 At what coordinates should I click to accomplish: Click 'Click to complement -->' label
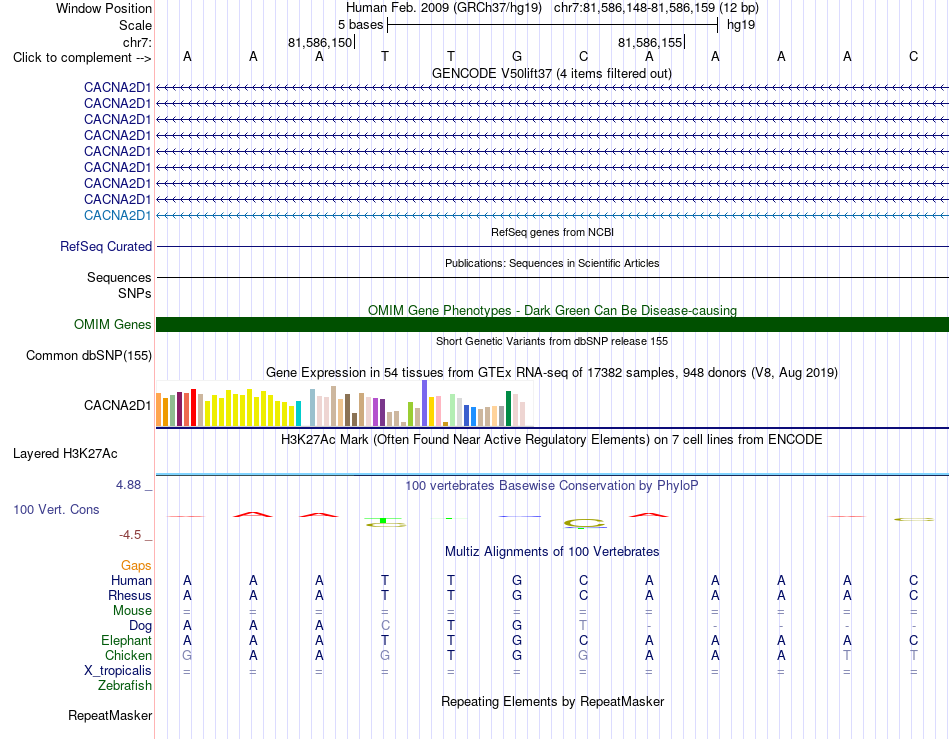(x=82, y=58)
